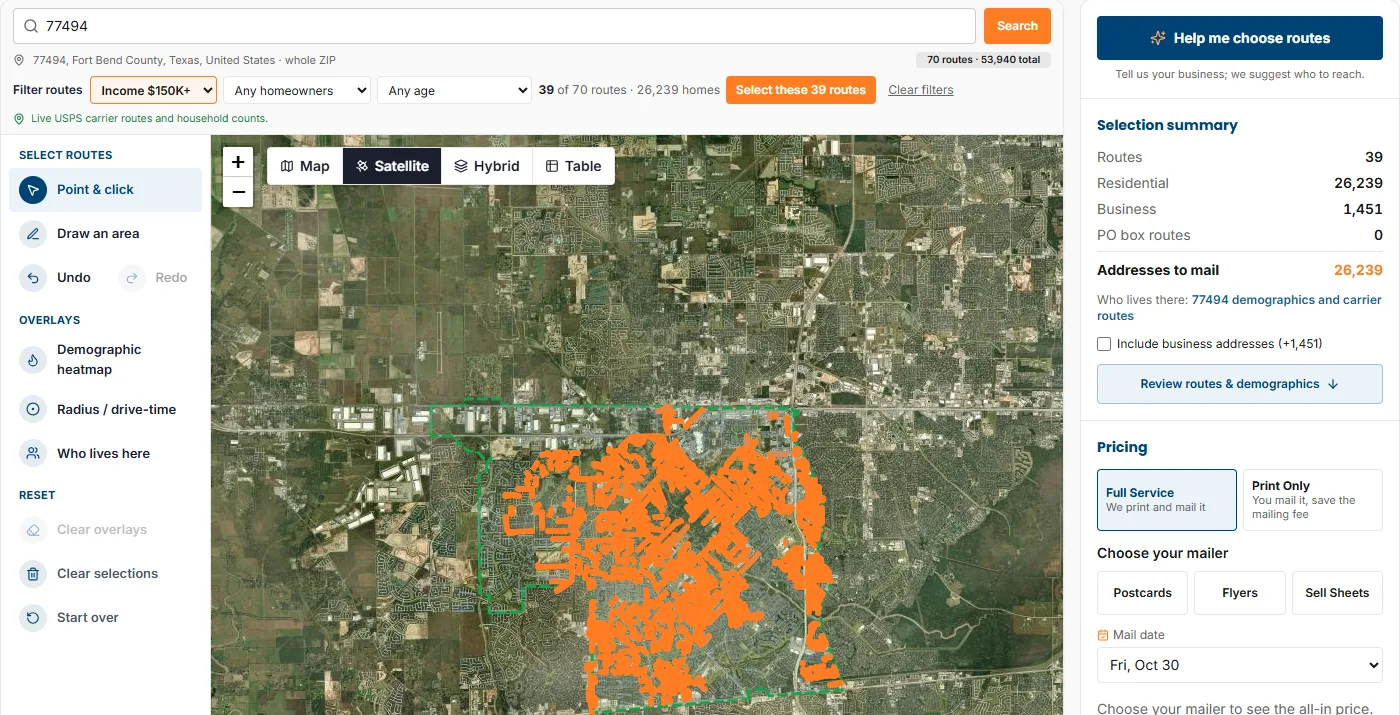Click the Draw an area label
The image size is (1400, 715).
click(x=98, y=234)
